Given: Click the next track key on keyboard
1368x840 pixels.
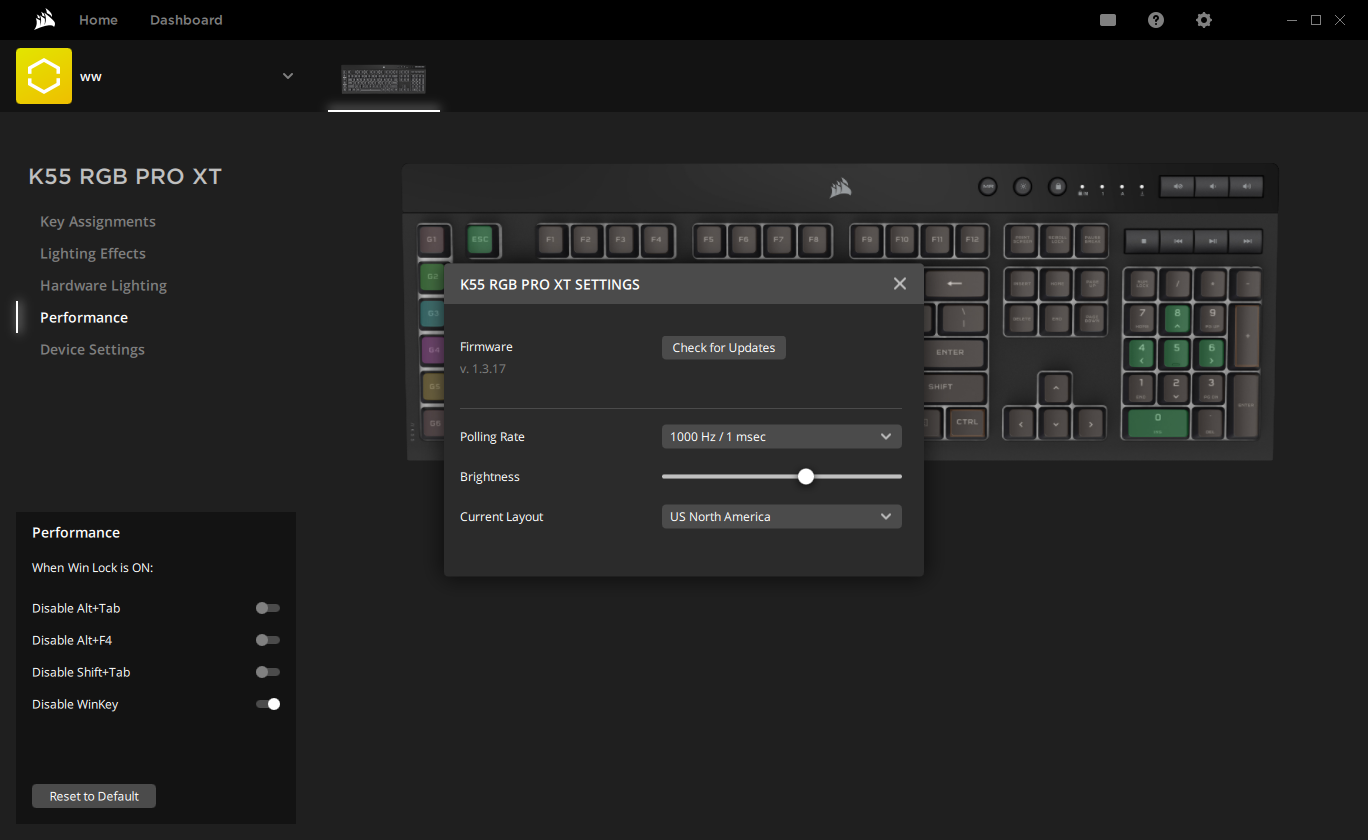Looking at the screenshot, I should (1246, 241).
